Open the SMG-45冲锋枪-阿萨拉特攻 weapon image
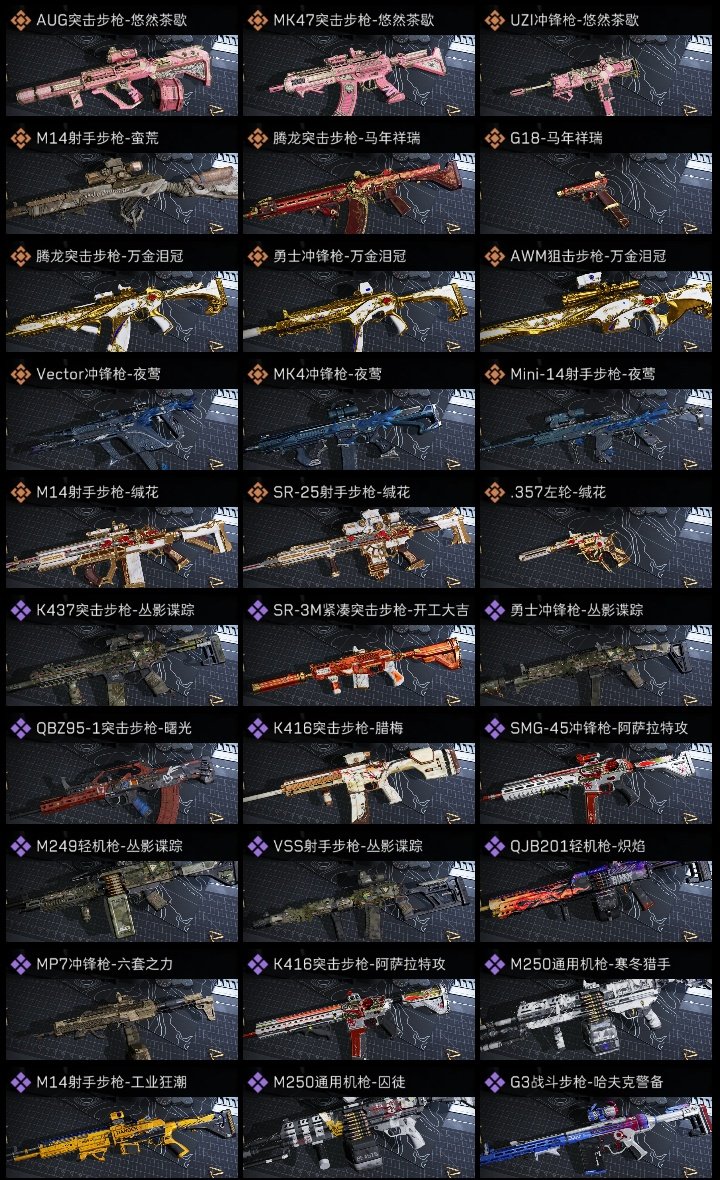 (596, 783)
